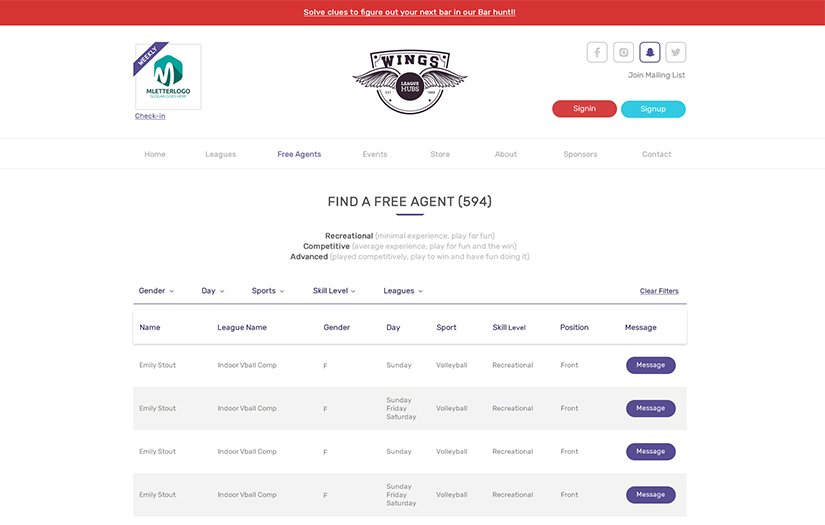This screenshot has width=825, height=525.
Task: Expand the Skill Level filter dropdown
Action: (334, 291)
